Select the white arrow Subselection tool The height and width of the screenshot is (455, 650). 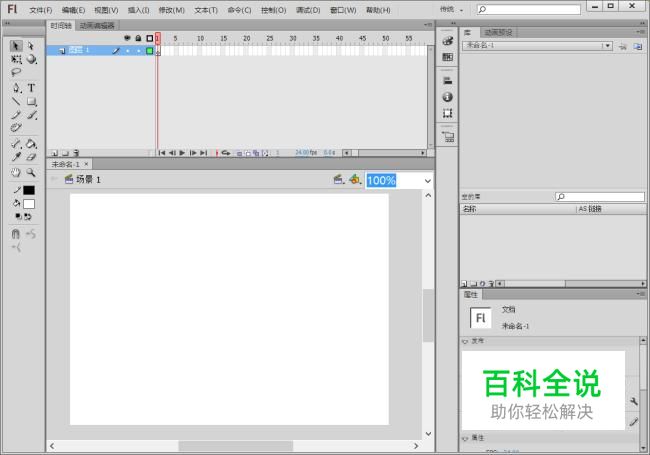coord(31,46)
